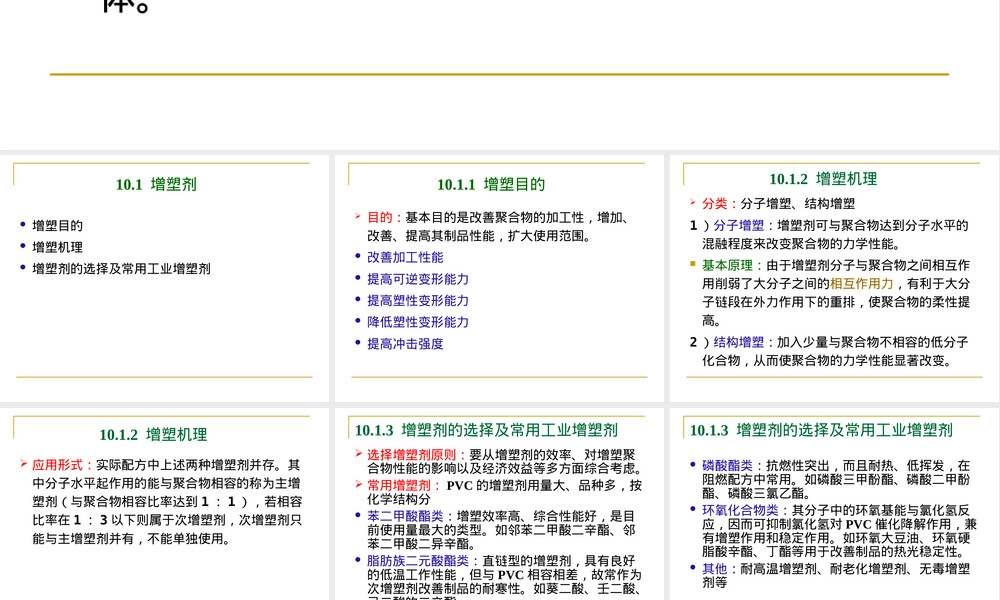The height and width of the screenshot is (600, 1000).
Task: Click the bullet 提高可逆变形能力
Action: (x=418, y=279)
